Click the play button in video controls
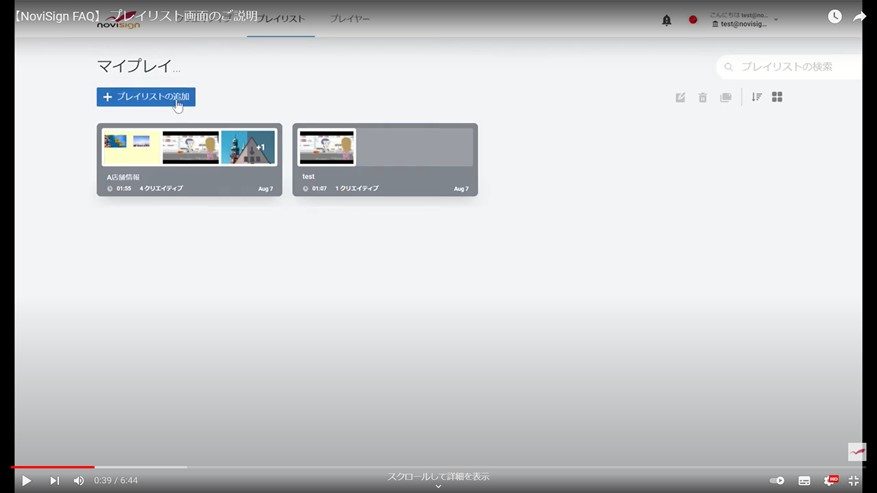Screen dimensions: 877x493 (26, 480)
